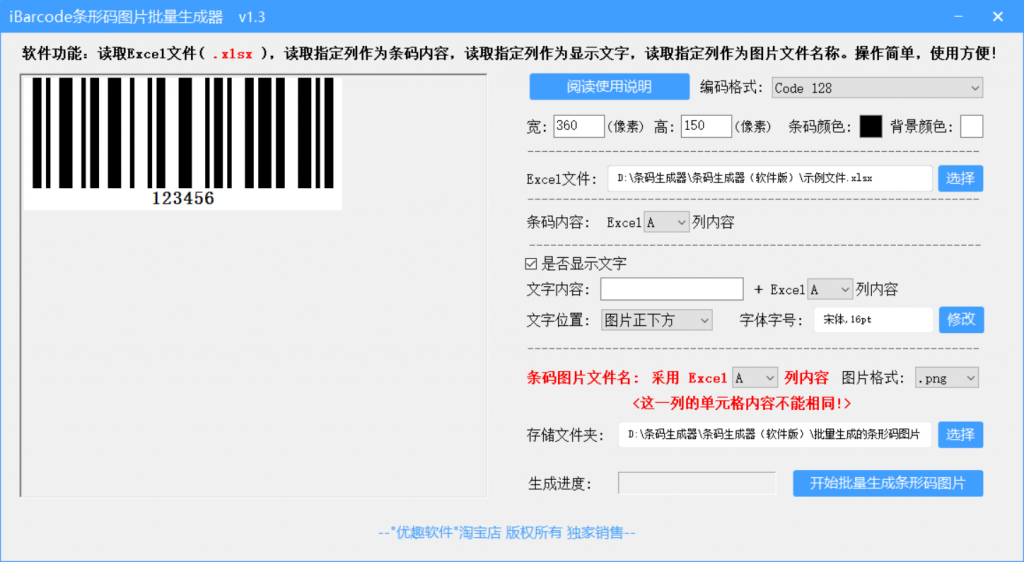The image size is (1024, 562).
Task: Click the 阅读使用说明 button
Action: 609,87
